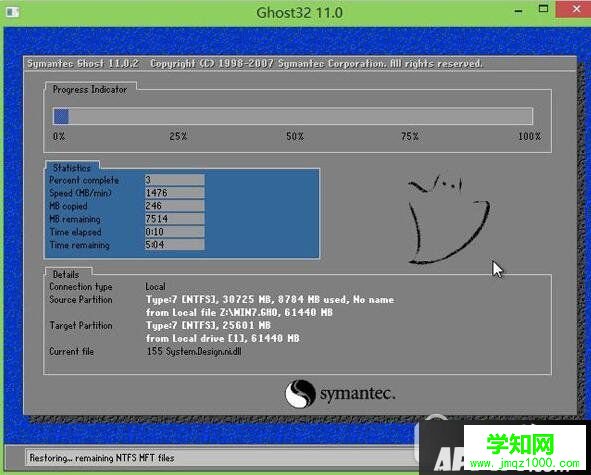
Task: Click the 0% progress scale label
Action: [x=59, y=136]
